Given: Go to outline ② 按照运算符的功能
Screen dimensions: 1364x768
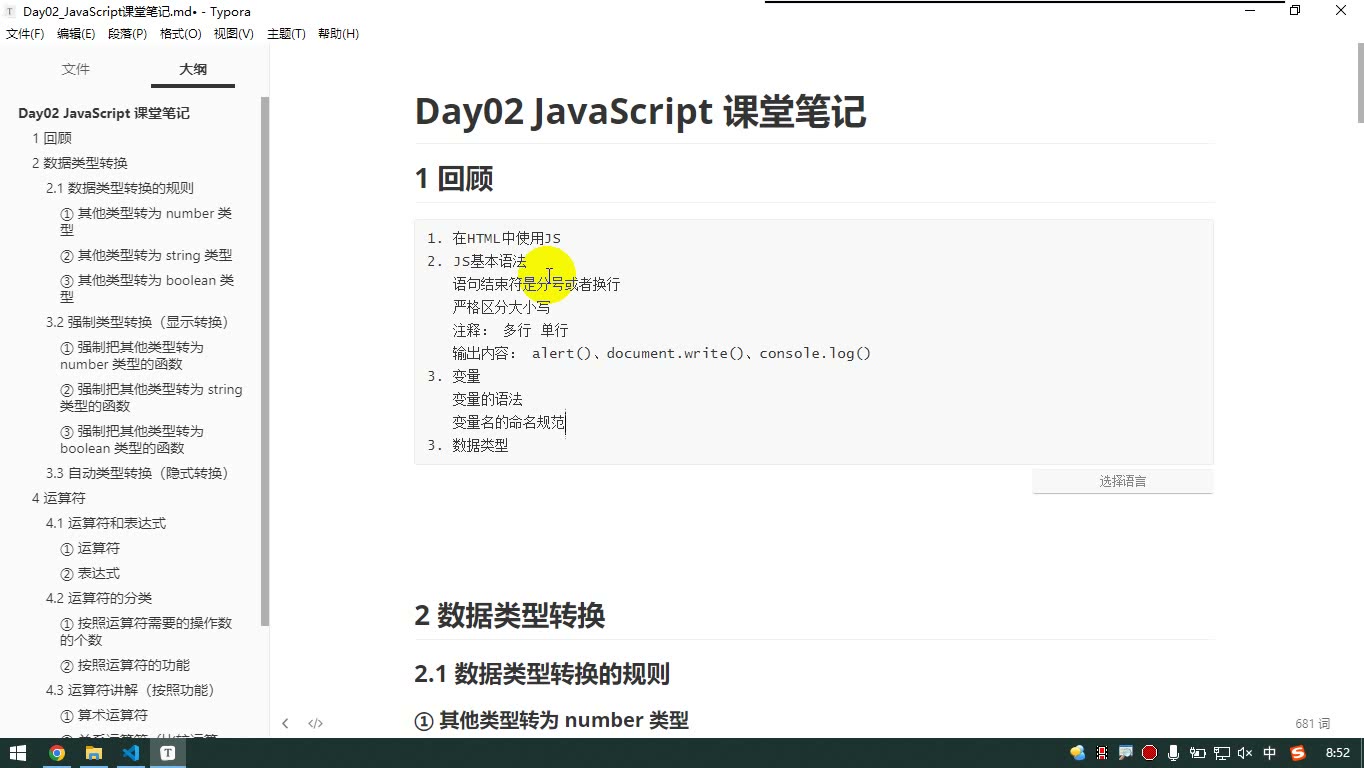Looking at the screenshot, I should click(125, 665).
